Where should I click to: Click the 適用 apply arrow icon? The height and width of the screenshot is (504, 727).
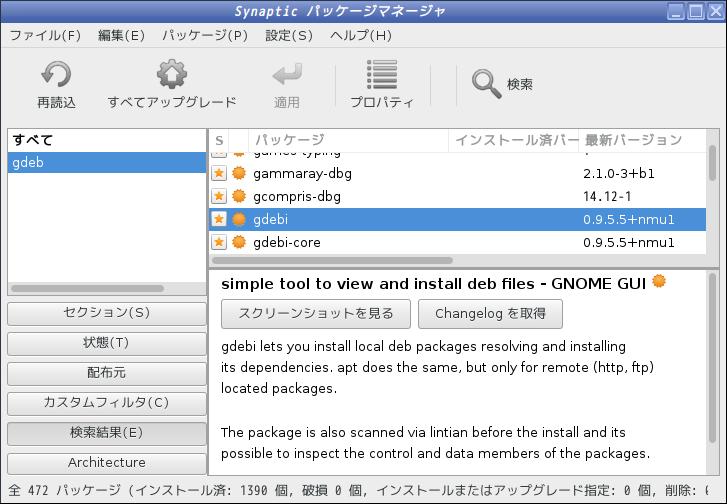point(287,74)
